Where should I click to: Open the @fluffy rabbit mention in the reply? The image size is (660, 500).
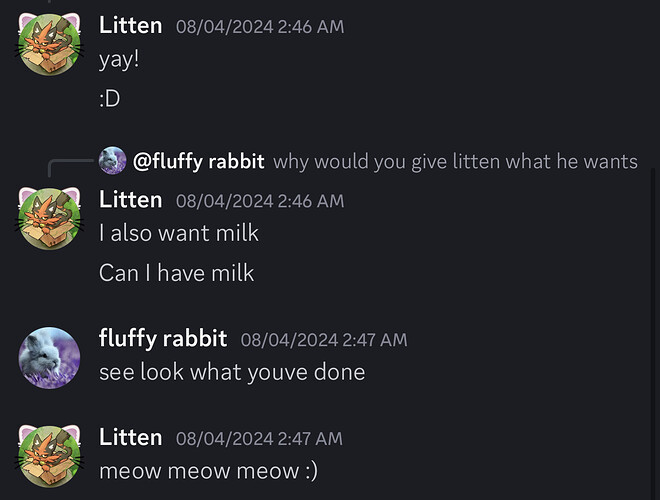click(x=199, y=161)
